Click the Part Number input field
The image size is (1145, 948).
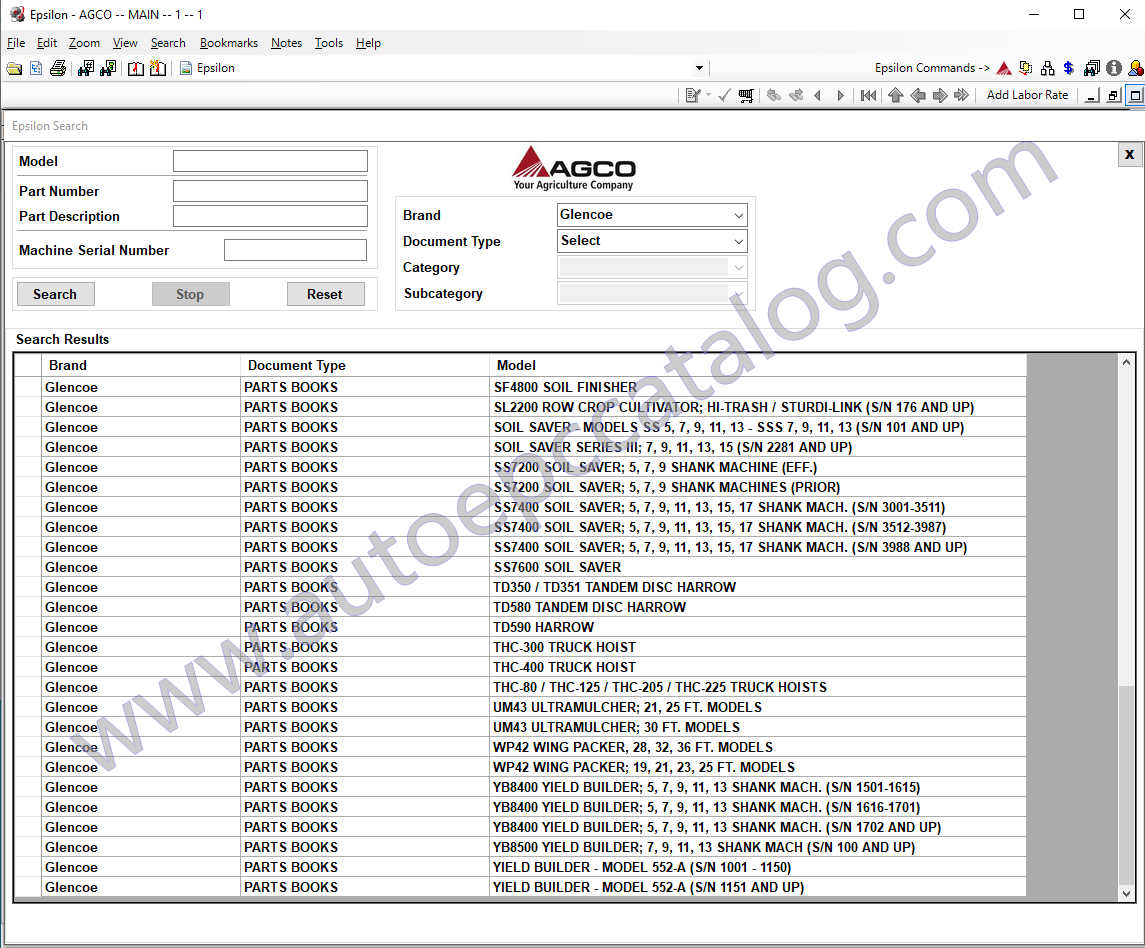(270, 191)
